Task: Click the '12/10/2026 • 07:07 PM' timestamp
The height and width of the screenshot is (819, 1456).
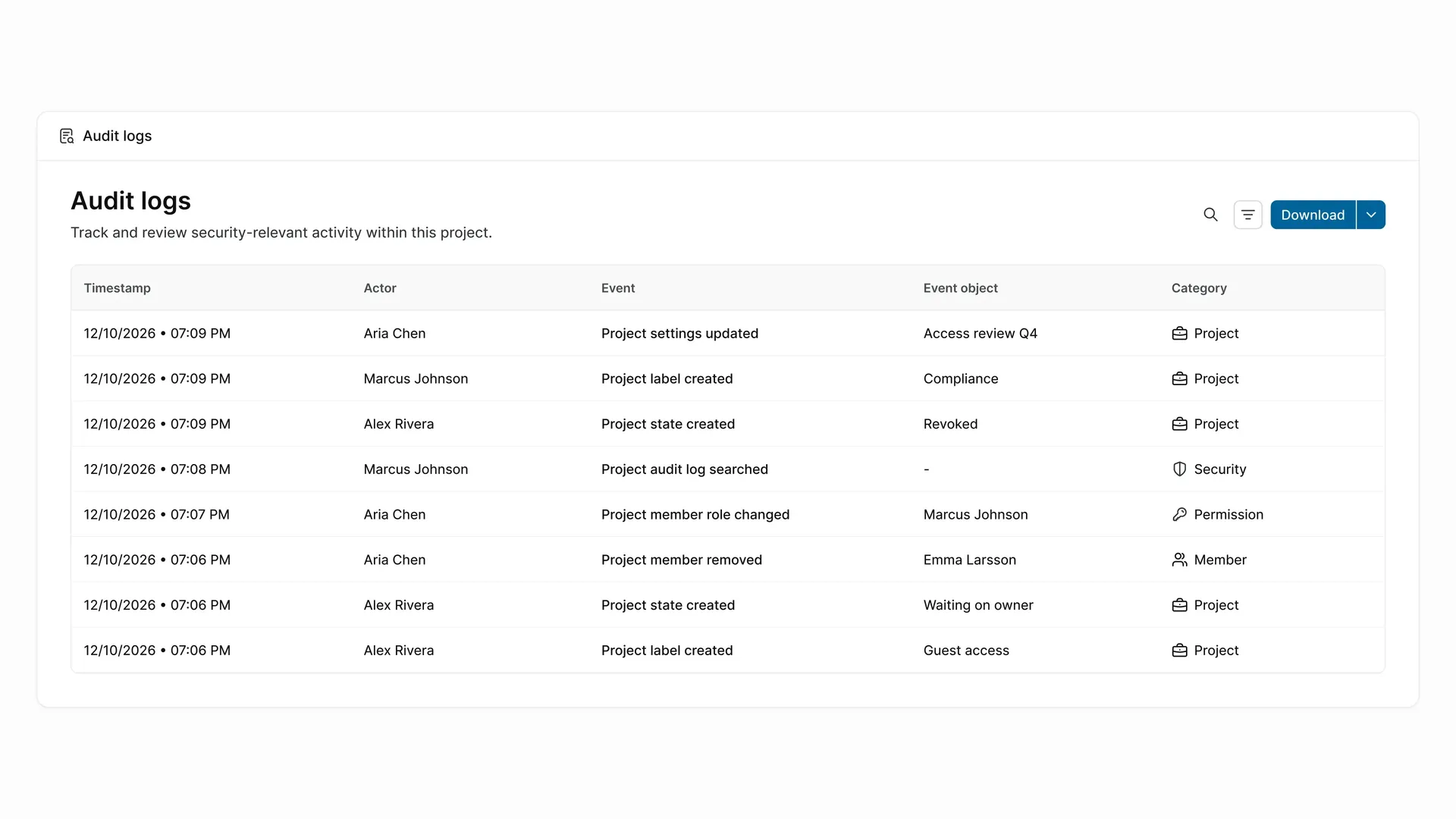Action: [x=156, y=514]
